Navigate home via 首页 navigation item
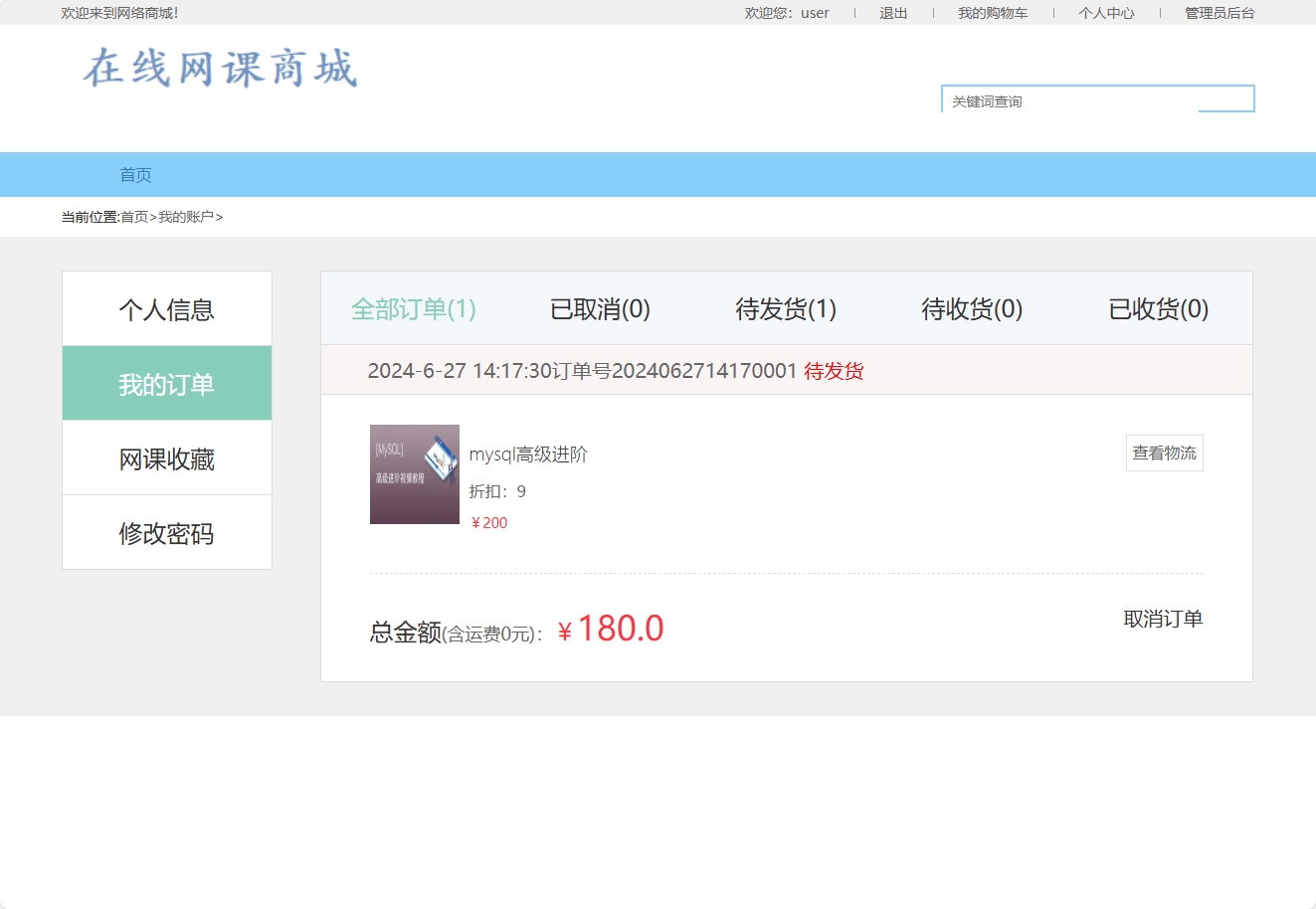Viewport: 1316px width, 909px height. pos(135,174)
